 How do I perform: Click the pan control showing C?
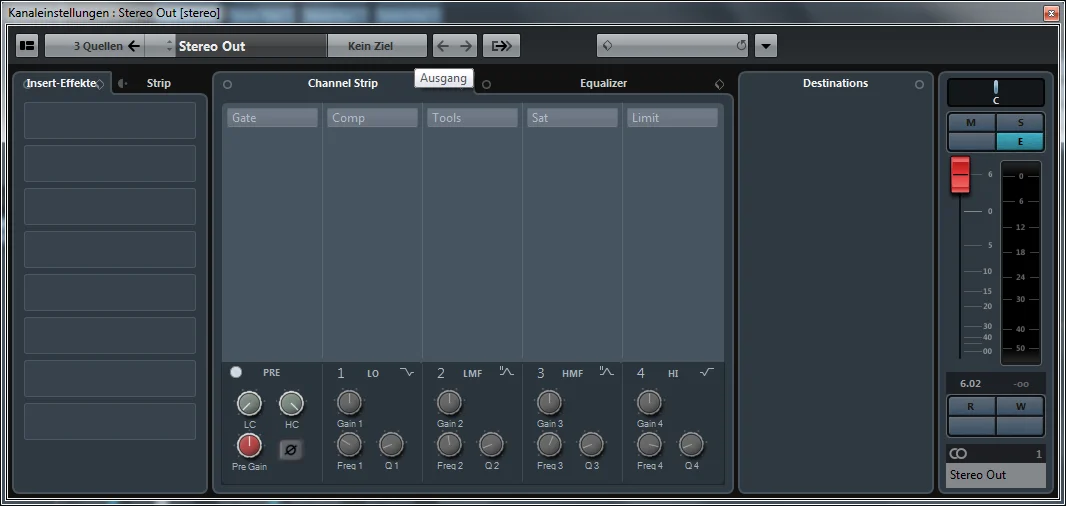point(995,92)
